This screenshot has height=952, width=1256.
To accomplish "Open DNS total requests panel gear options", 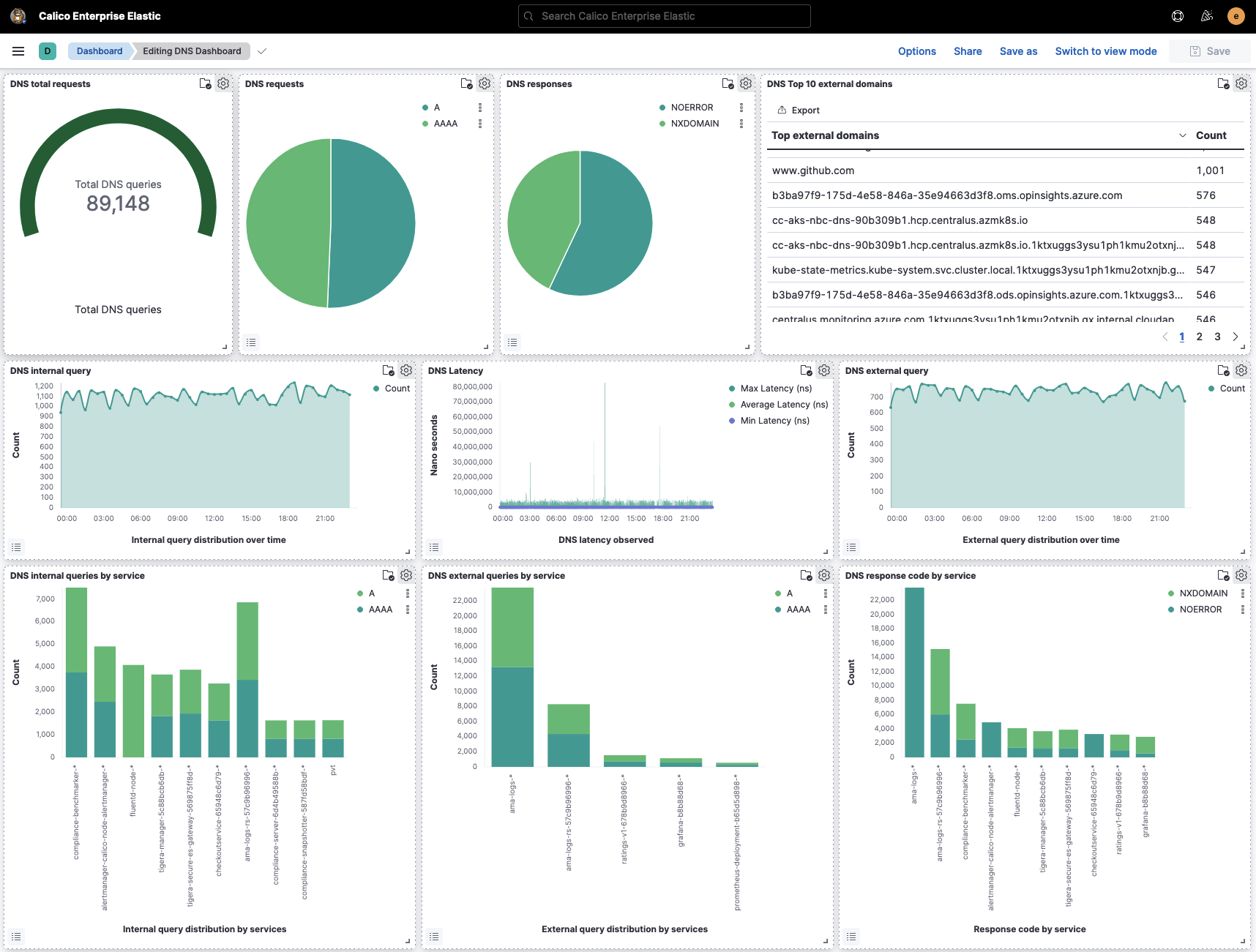I will (x=223, y=83).
